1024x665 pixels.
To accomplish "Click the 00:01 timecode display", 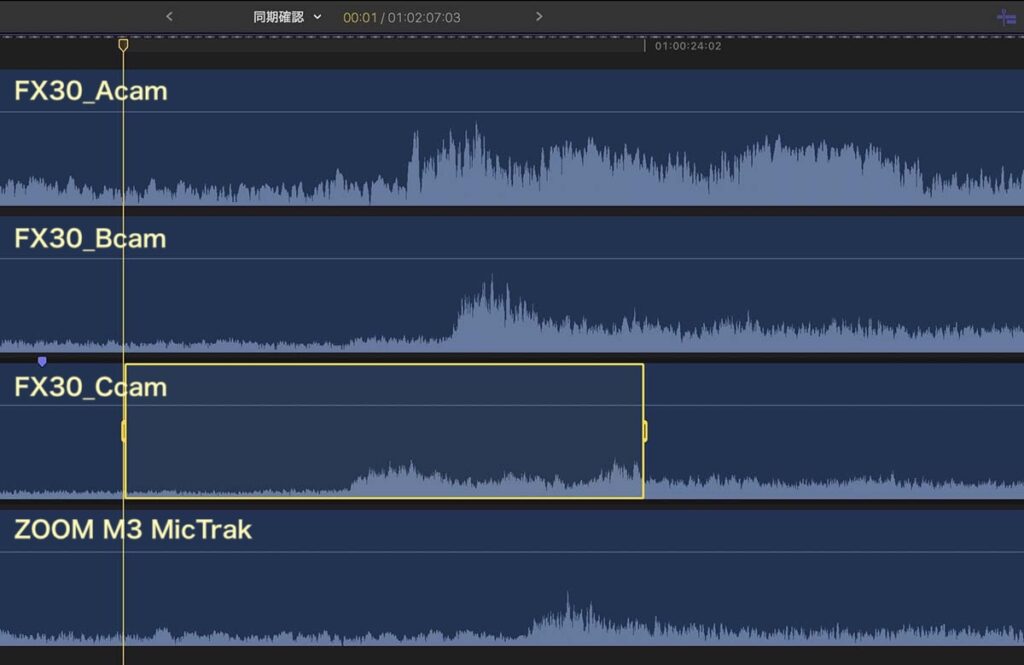I will 360,18.
